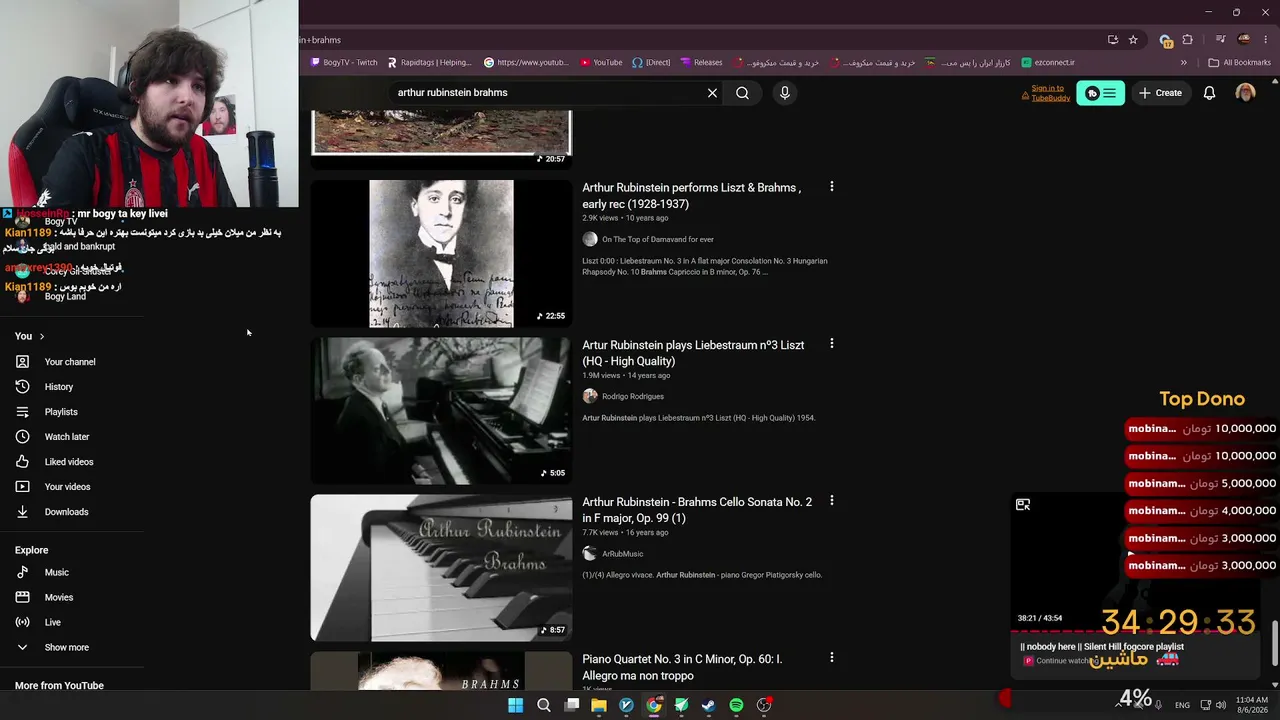Click the Rodrigo Rodrigues channel avatar
1280x720 pixels.
[590, 396]
